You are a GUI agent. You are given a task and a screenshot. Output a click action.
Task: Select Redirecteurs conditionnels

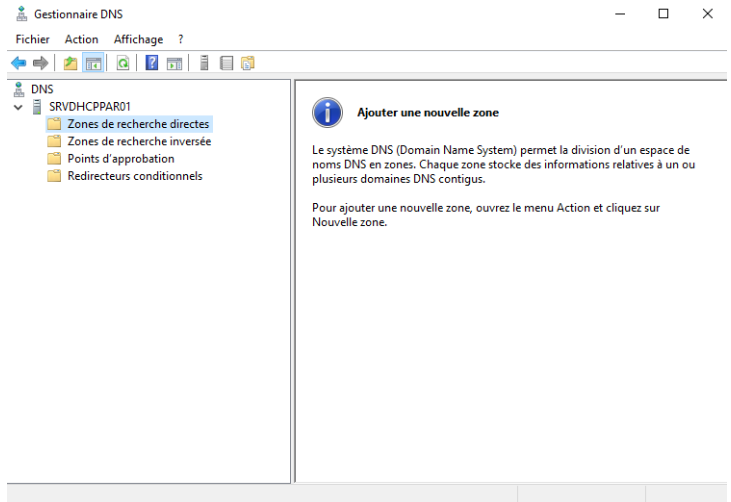coord(135,176)
